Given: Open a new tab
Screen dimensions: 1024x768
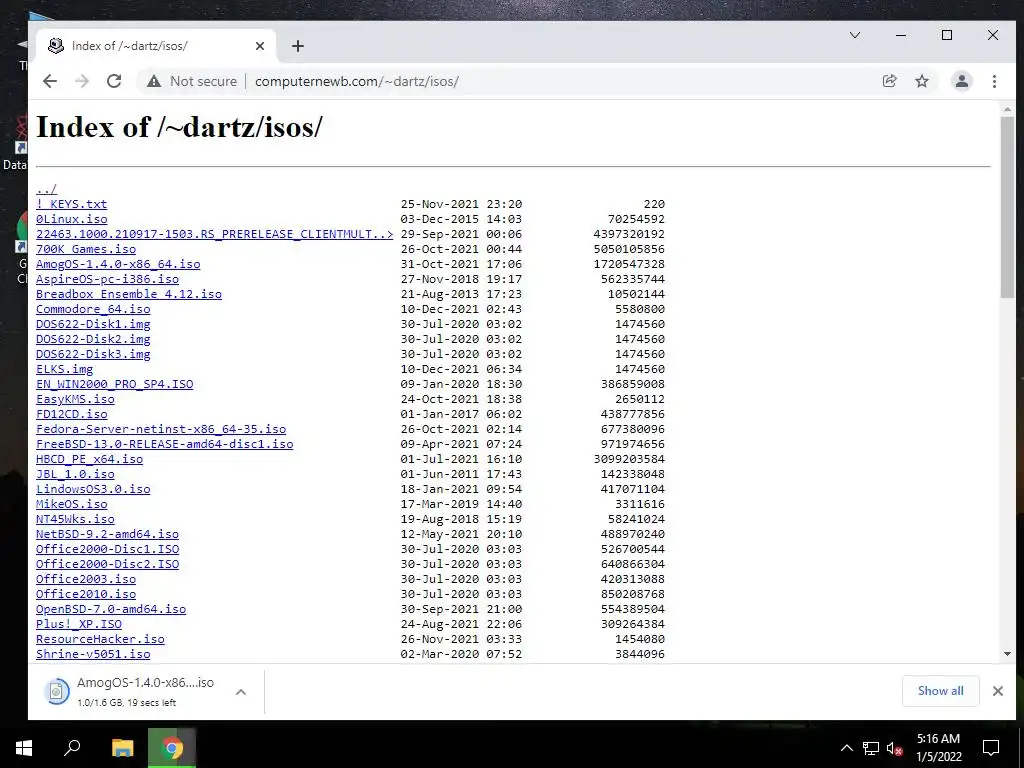Looking at the screenshot, I should click(x=298, y=46).
